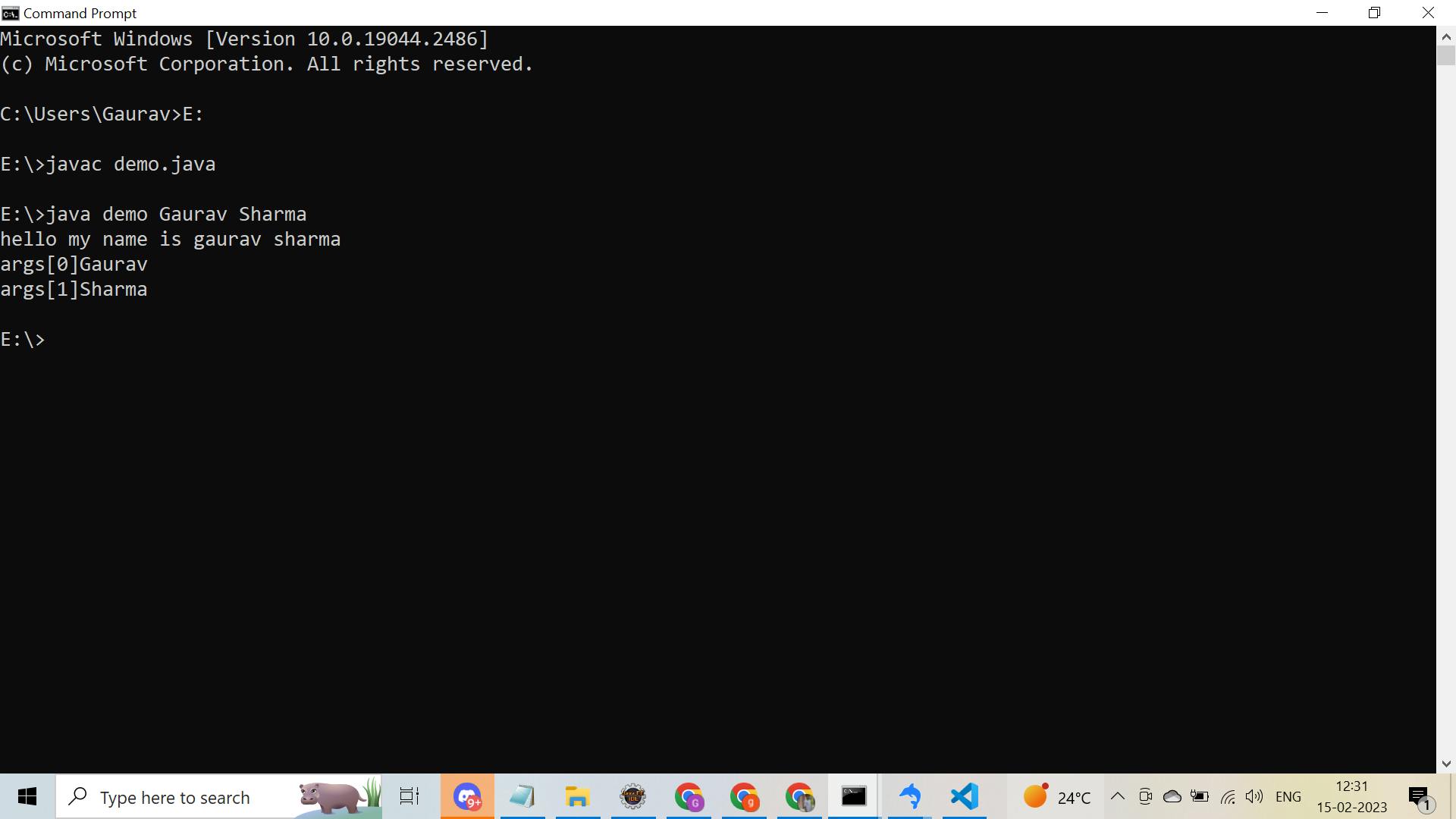Viewport: 1456px width, 819px height.
Task: Open the Taskbar overflow/system tray arrow
Action: pyautogui.click(x=1116, y=796)
